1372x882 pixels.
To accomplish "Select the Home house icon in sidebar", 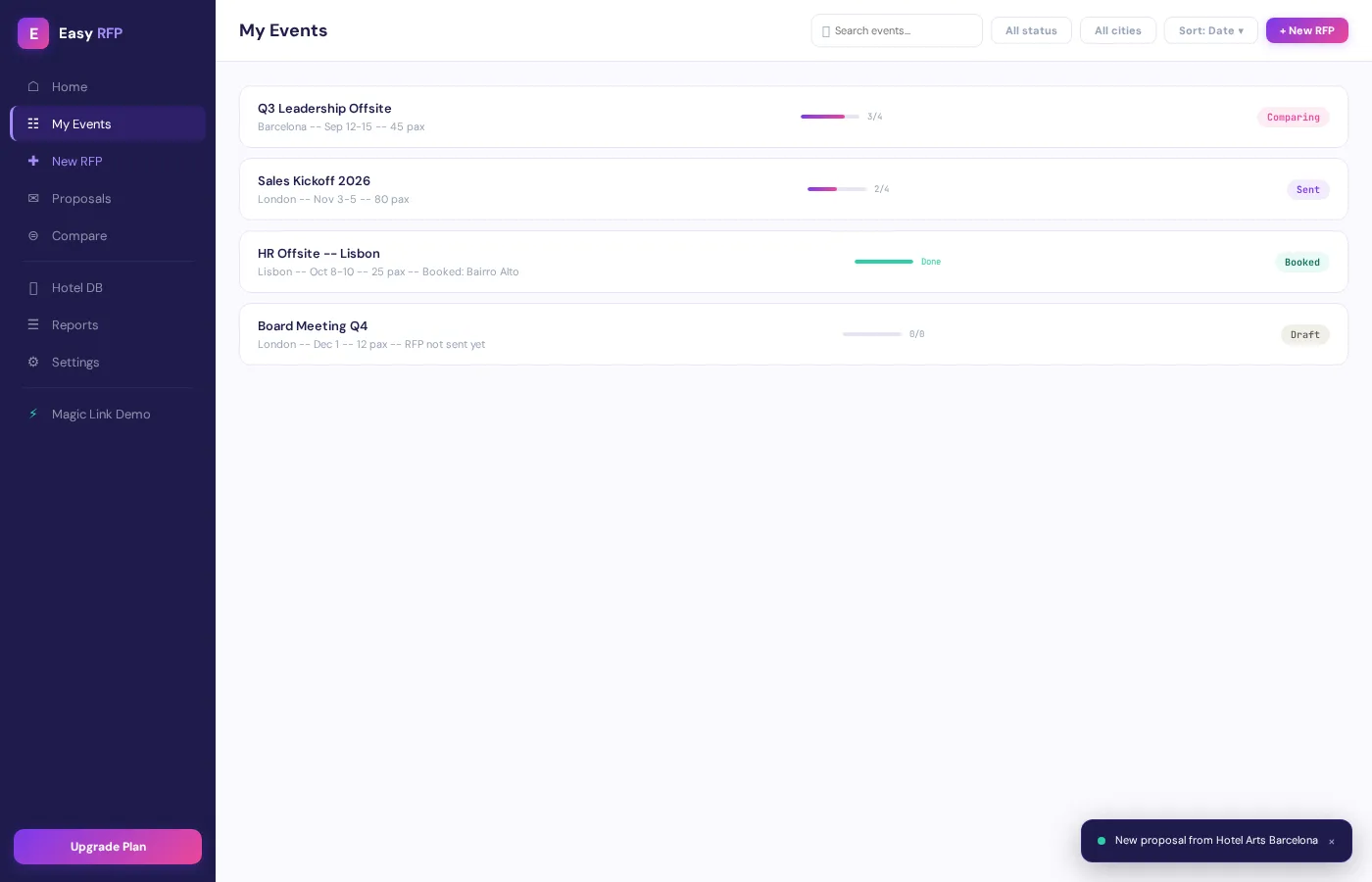I will (33, 86).
